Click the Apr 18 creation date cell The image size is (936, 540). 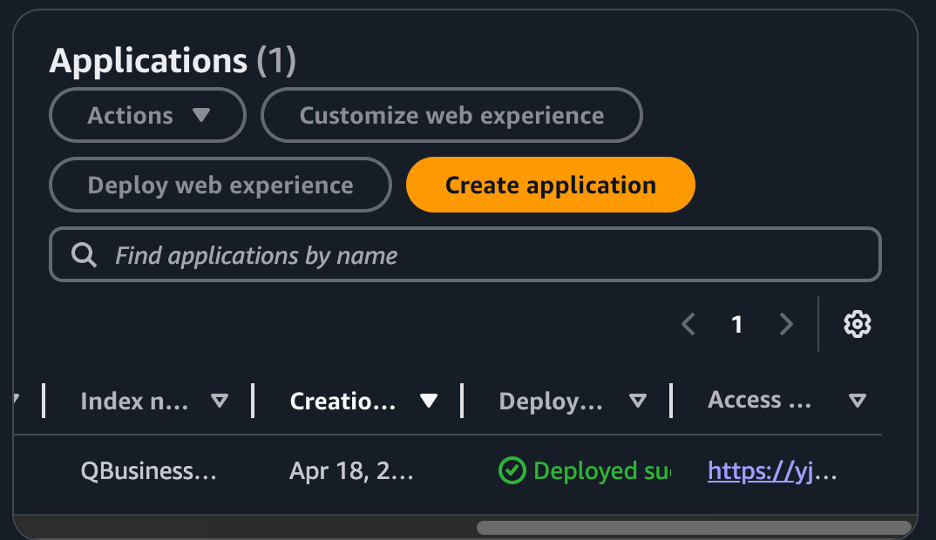pyautogui.click(x=351, y=471)
